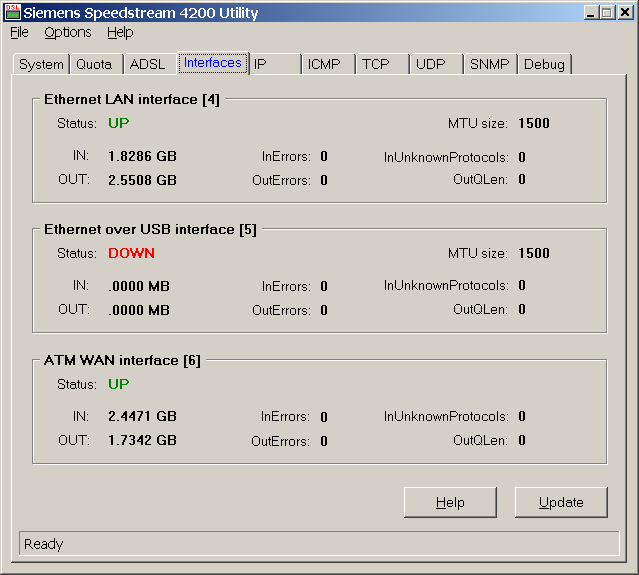Click the 1.8286 GB IN value

tap(142, 156)
